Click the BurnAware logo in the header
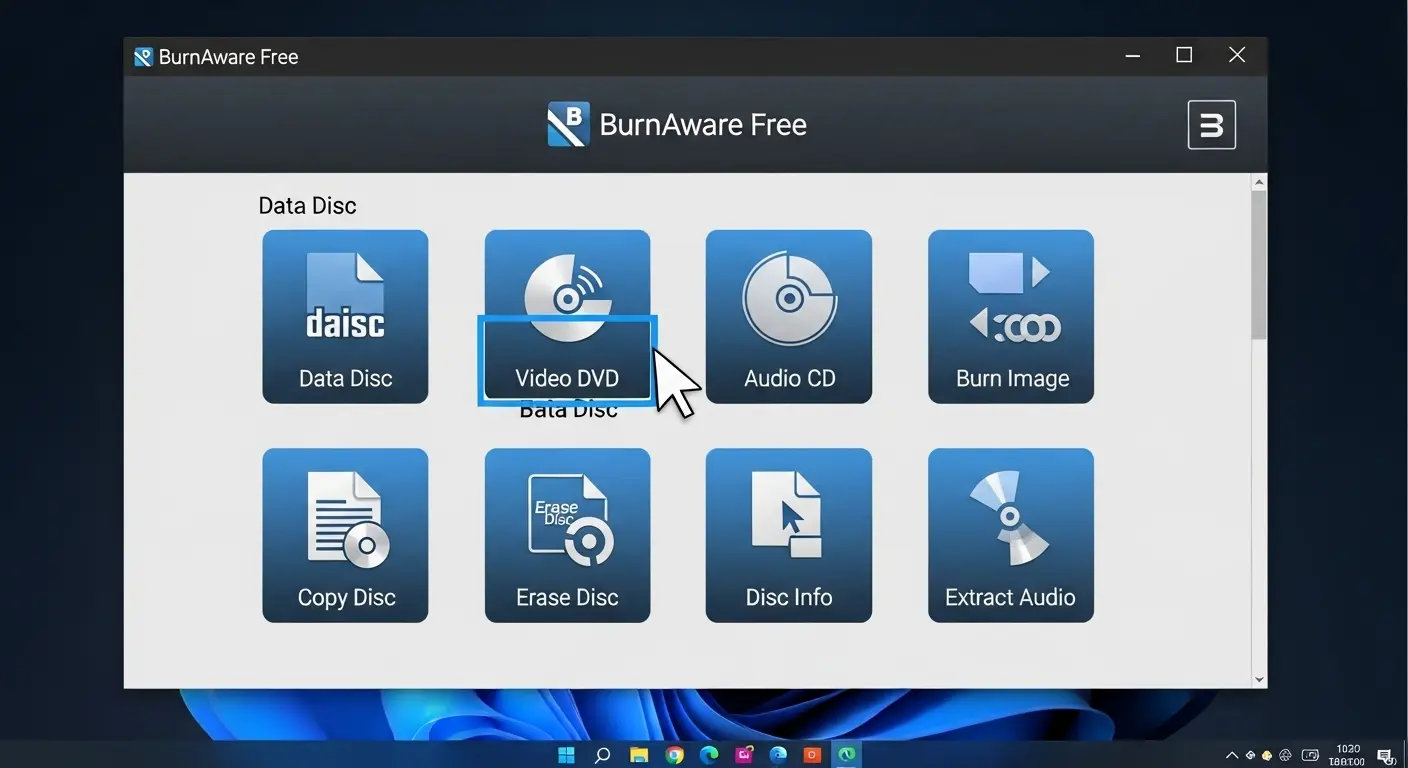The height and width of the screenshot is (768, 1408). pyautogui.click(x=568, y=125)
